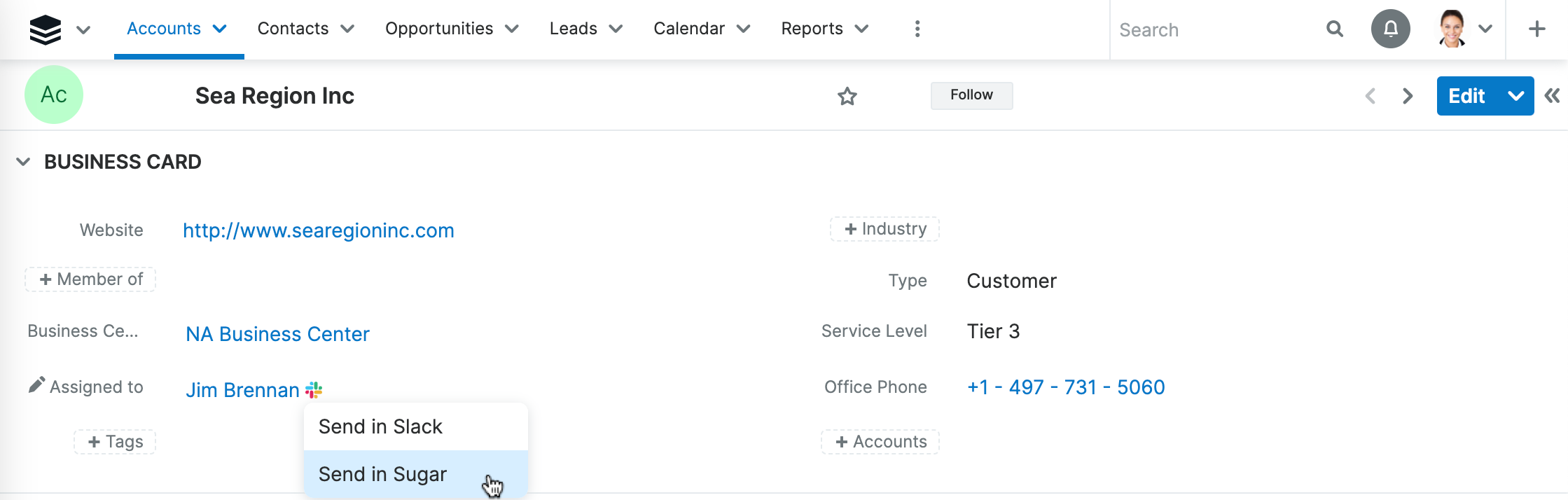The width and height of the screenshot is (1568, 500).
Task: Open search with the magnifier icon
Action: (x=1334, y=29)
